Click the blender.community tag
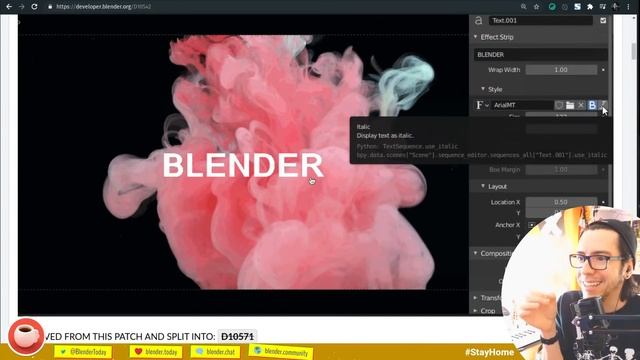 click(280, 351)
